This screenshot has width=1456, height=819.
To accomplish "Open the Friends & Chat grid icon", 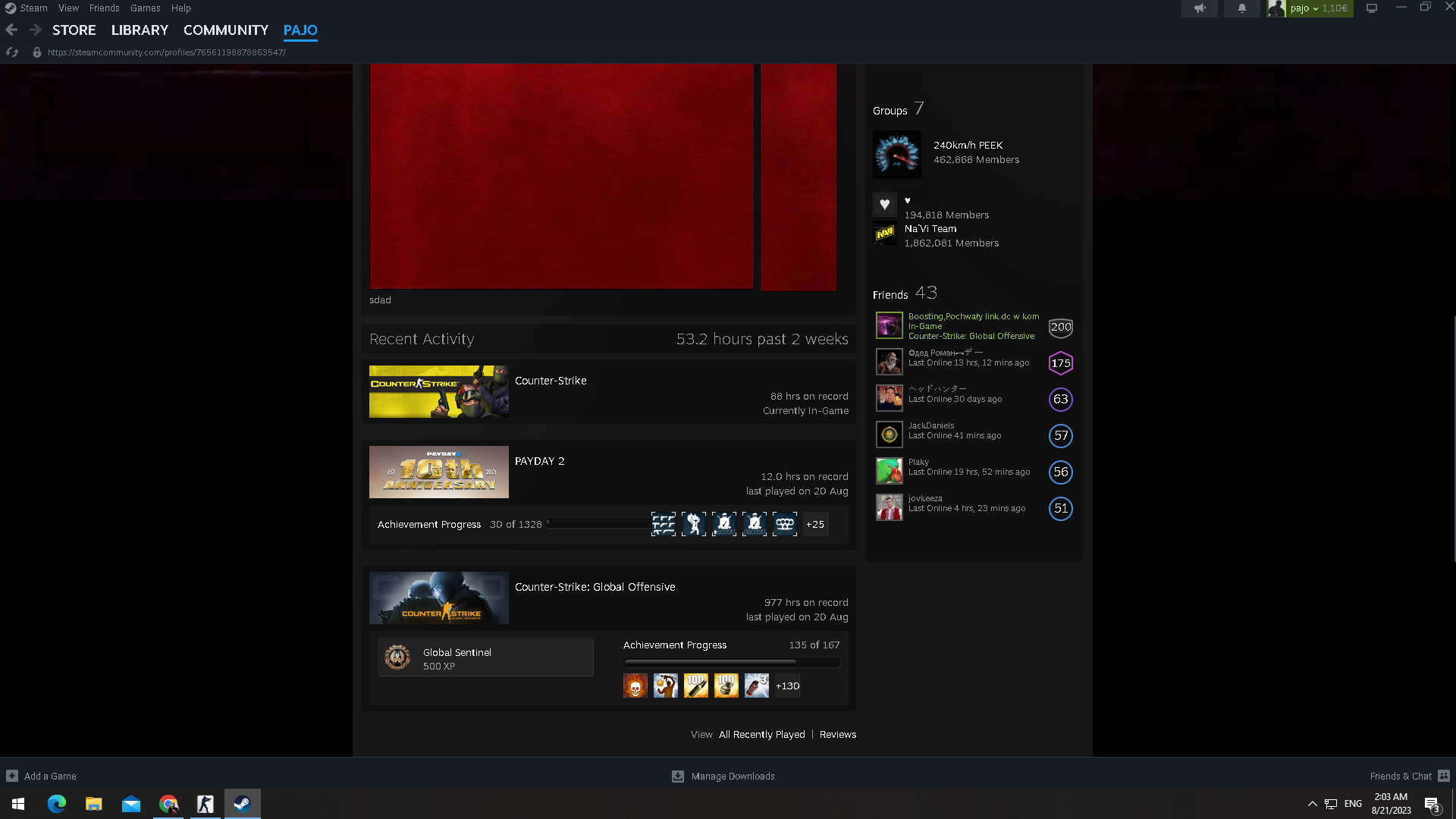I will point(1444,776).
